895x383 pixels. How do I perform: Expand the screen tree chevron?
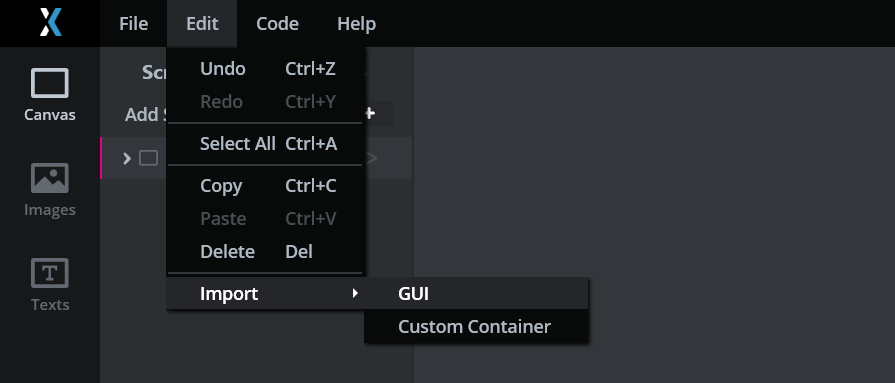click(x=127, y=158)
